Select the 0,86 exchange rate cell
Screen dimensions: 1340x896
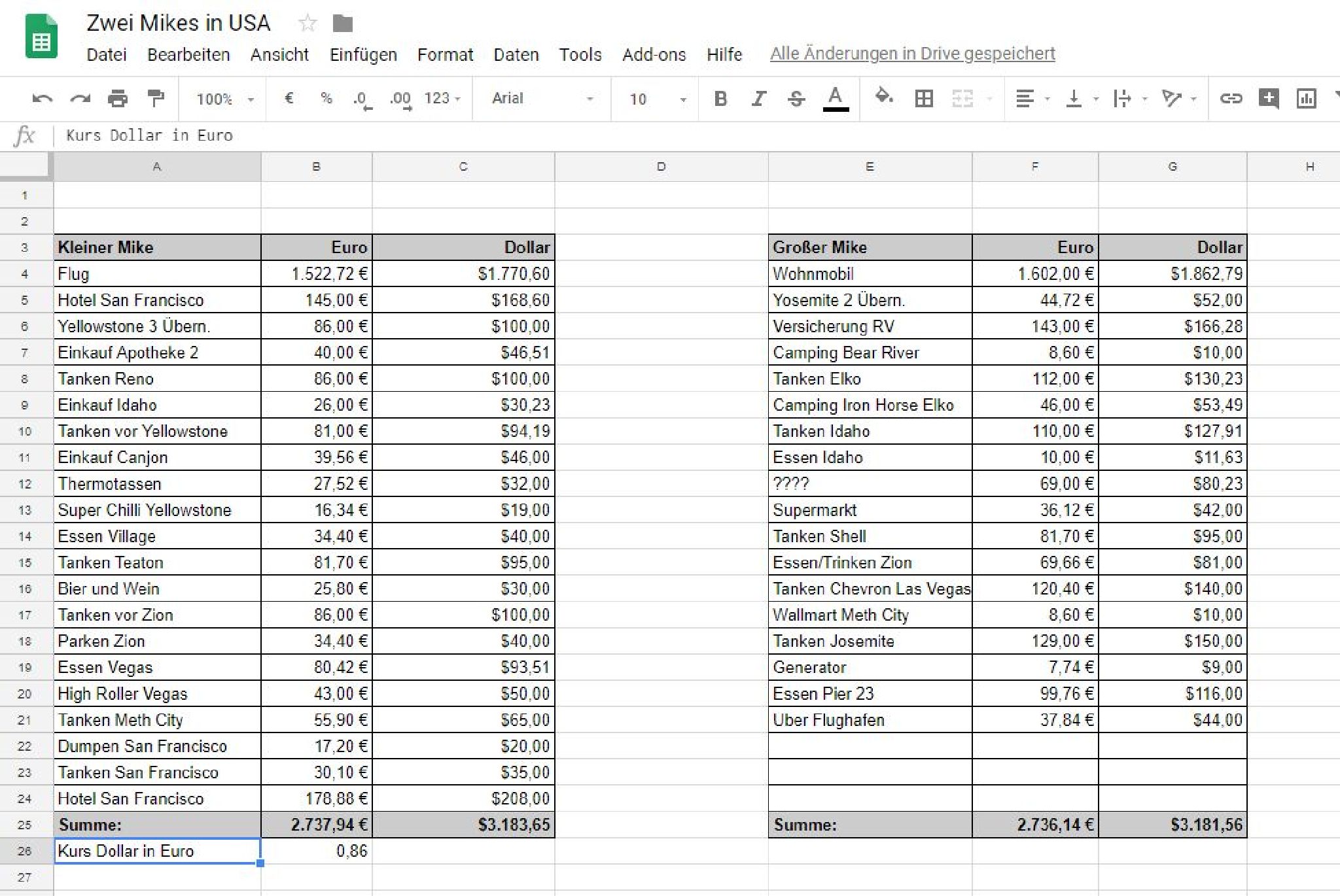coord(317,851)
